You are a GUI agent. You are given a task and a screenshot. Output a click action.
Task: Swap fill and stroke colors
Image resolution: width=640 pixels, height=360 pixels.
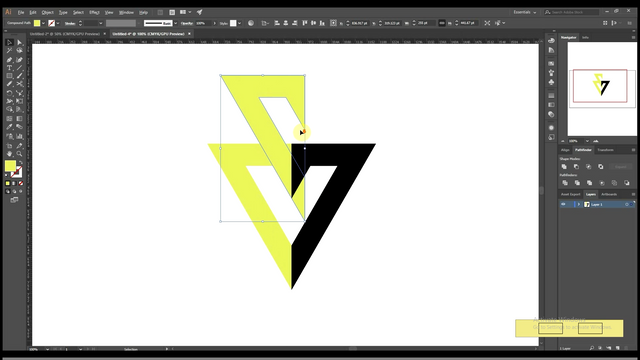pos(20,162)
